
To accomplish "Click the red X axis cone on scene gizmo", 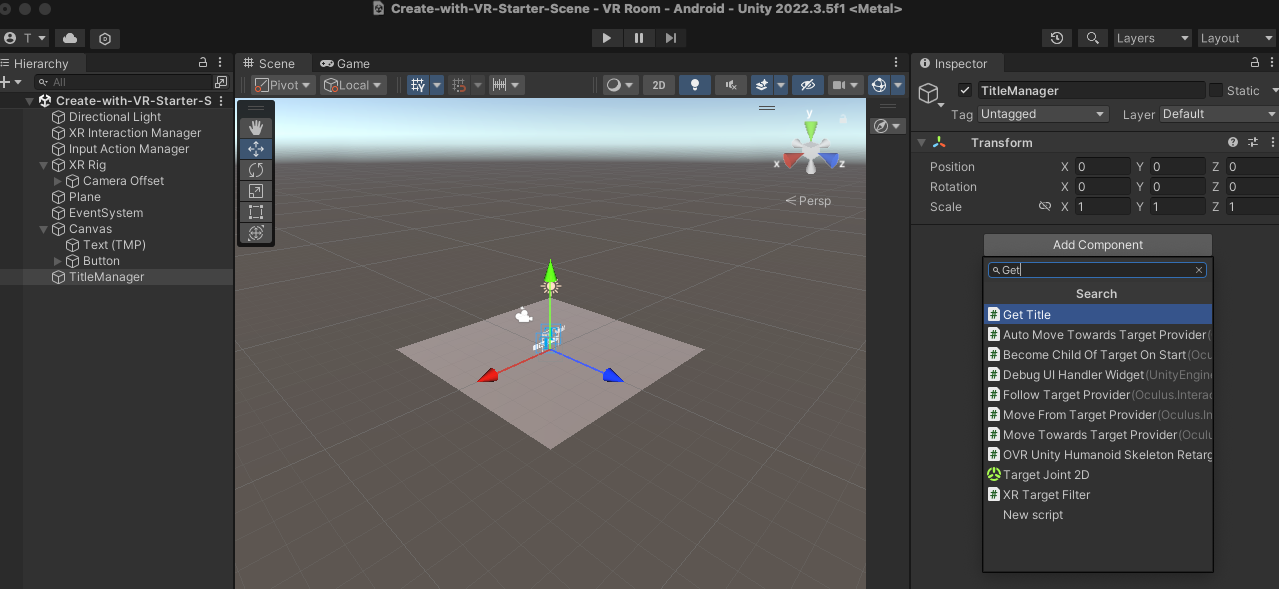I will click(x=792, y=160).
